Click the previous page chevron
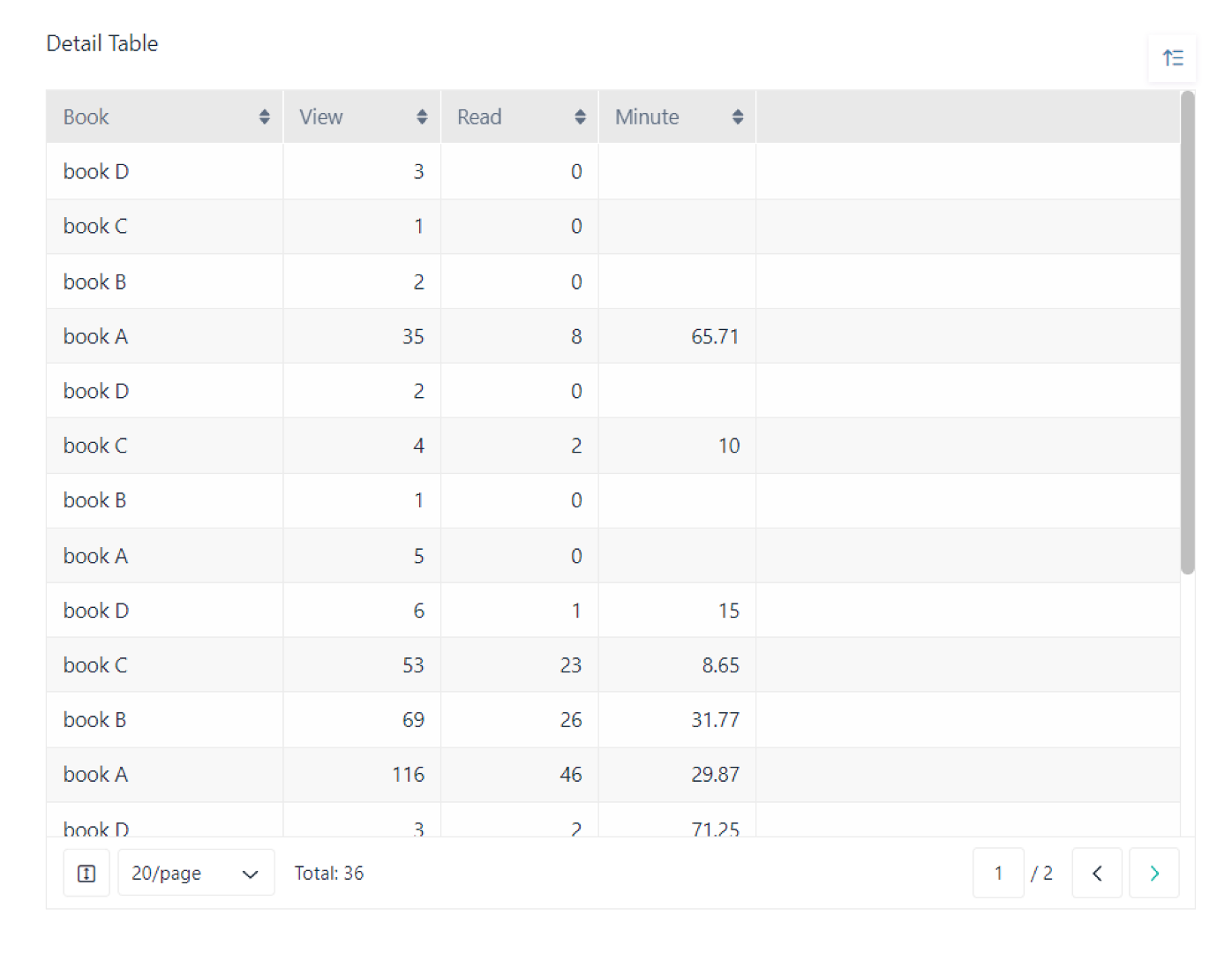 click(1097, 873)
